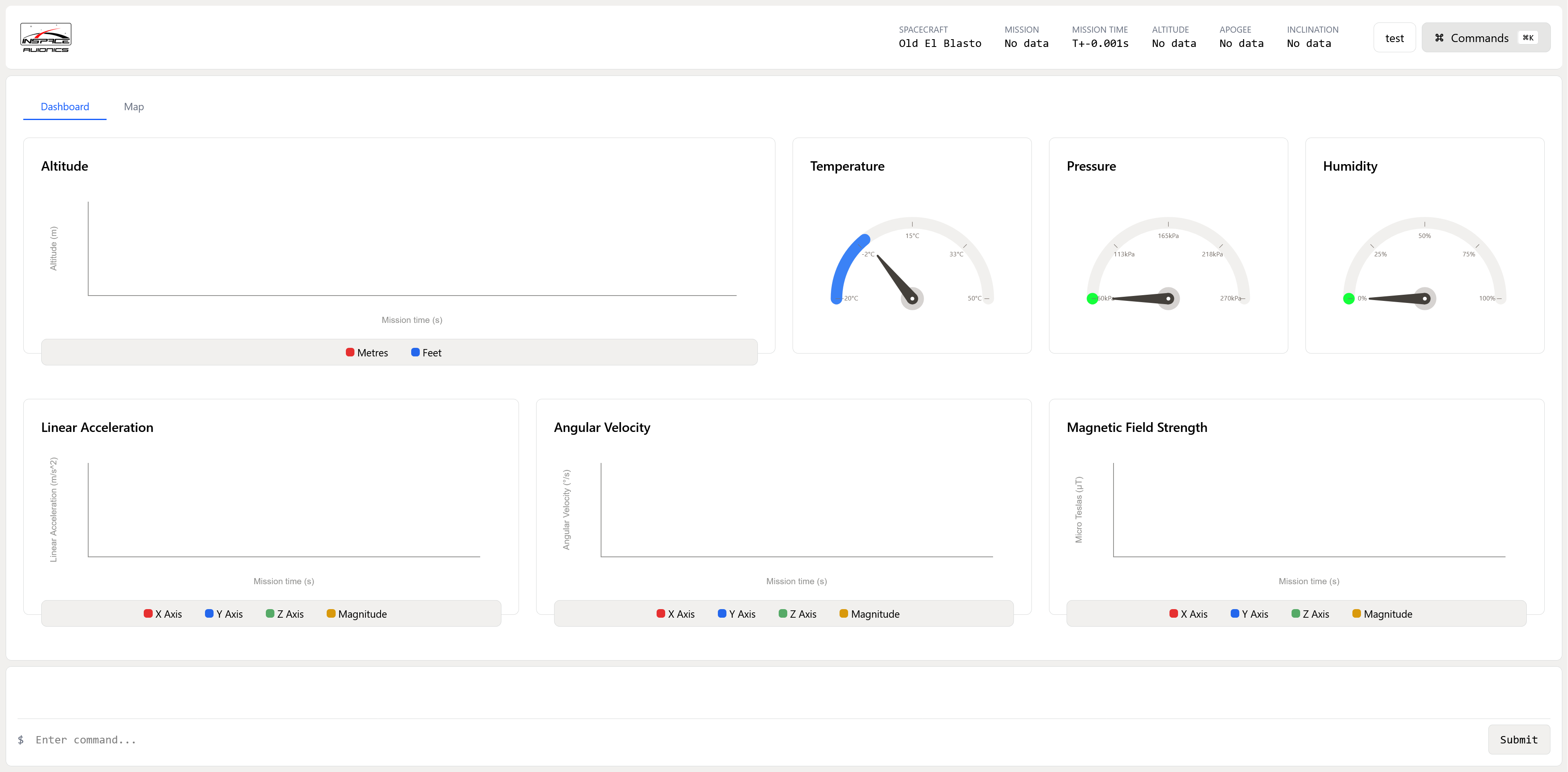Click the mission time T+-0.001s value
This screenshot has width=1568, height=772.
(x=1100, y=44)
